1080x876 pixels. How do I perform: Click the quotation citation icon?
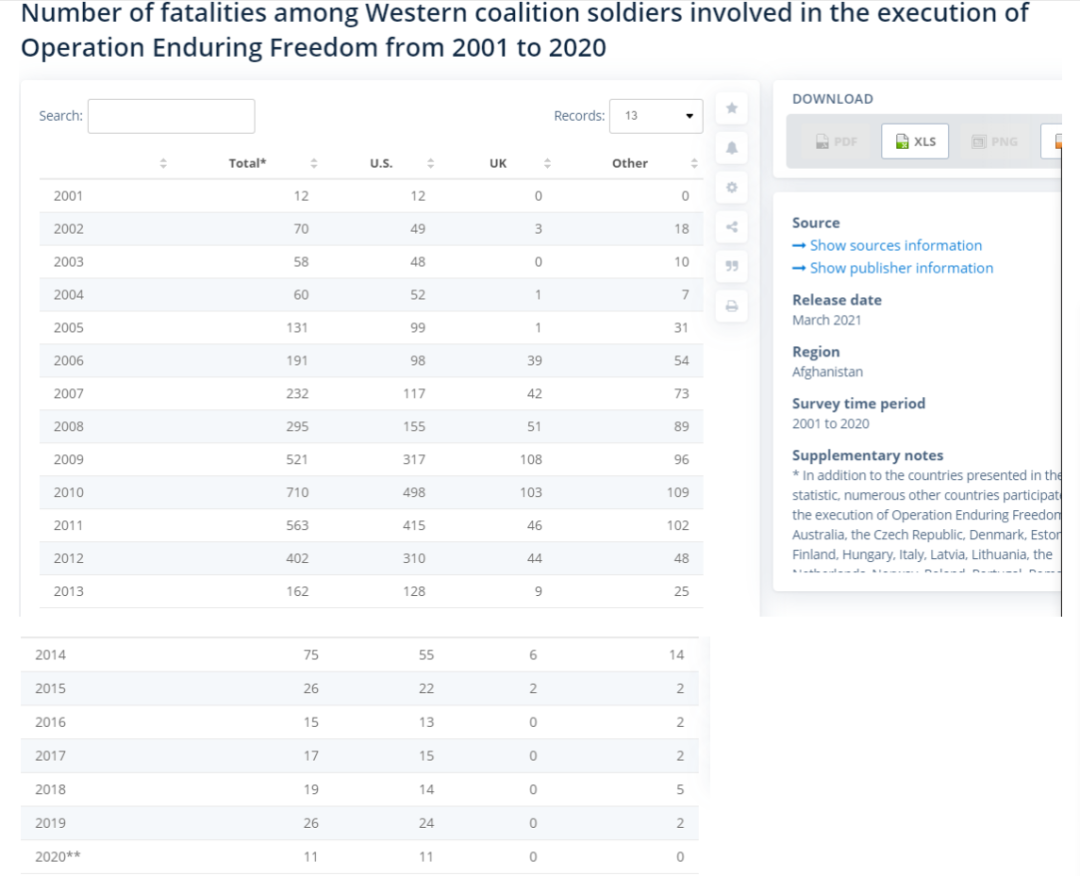point(731,267)
